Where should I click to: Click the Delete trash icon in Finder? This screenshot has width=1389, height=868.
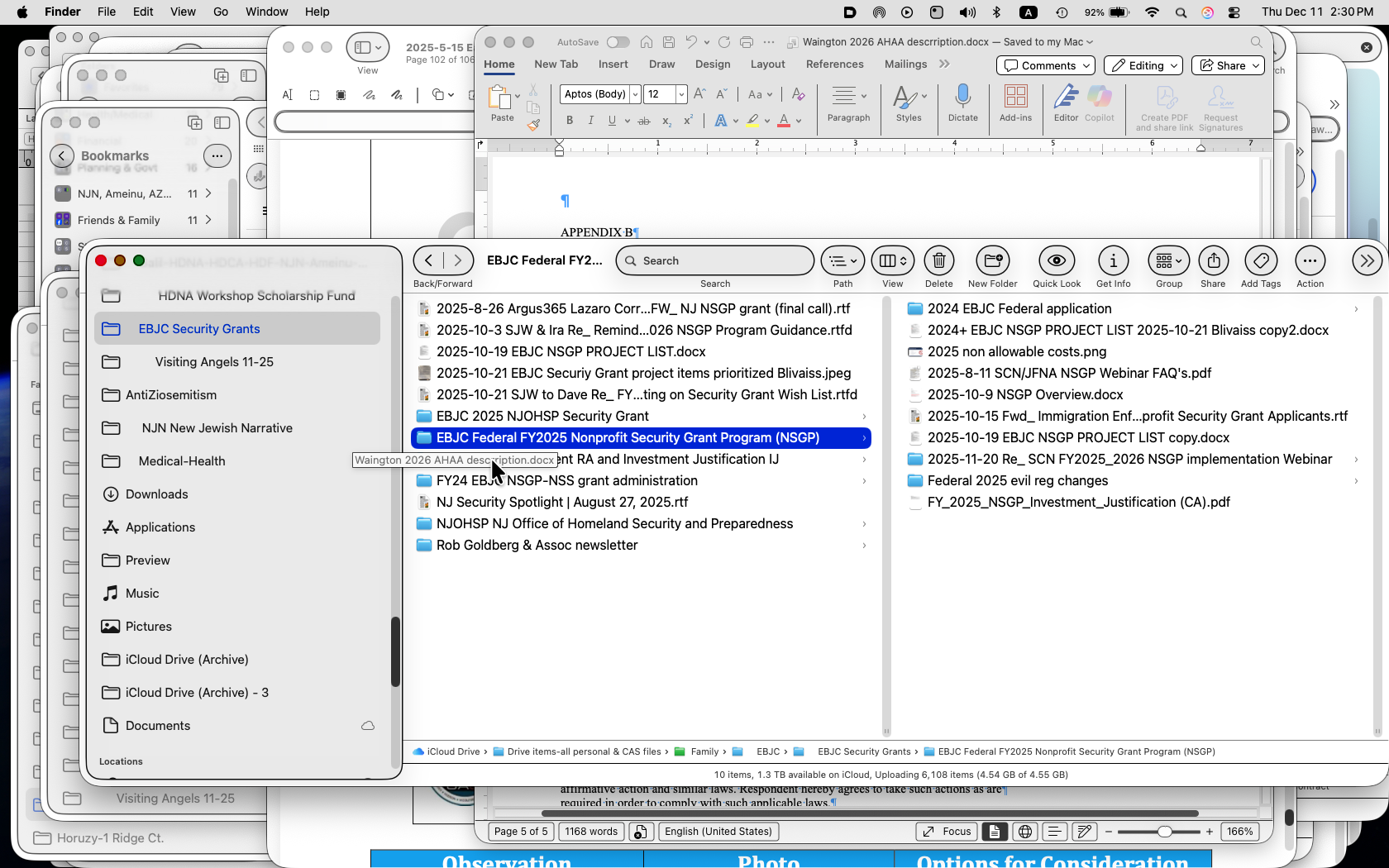938,261
